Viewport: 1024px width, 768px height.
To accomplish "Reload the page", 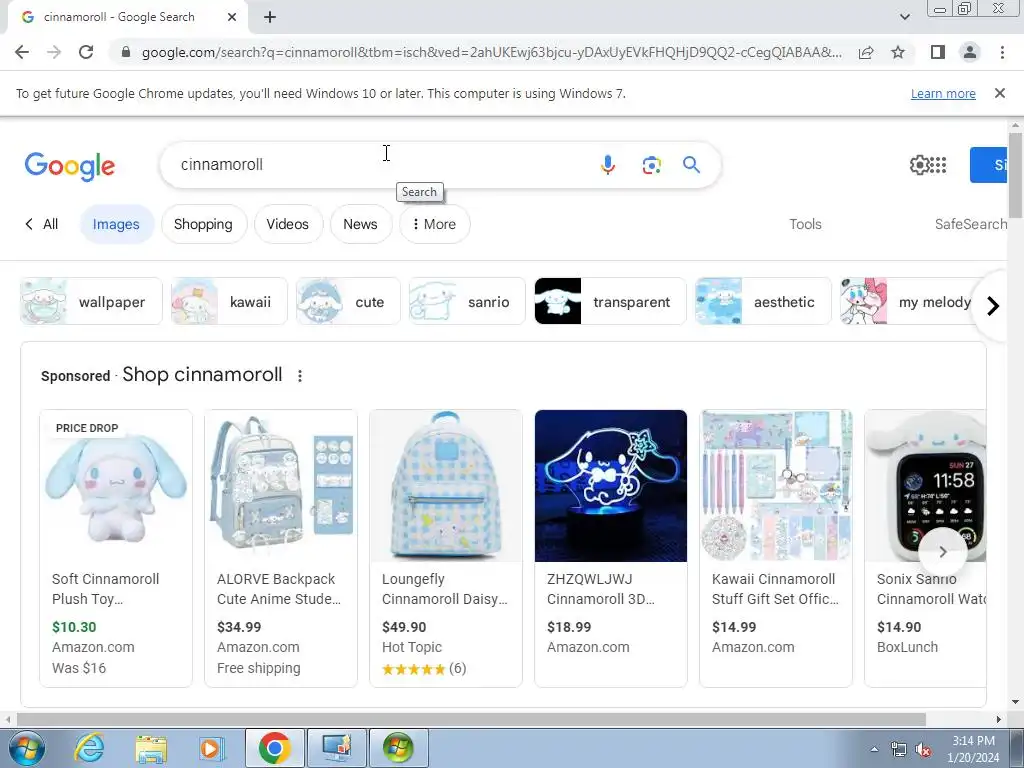I will (86, 52).
